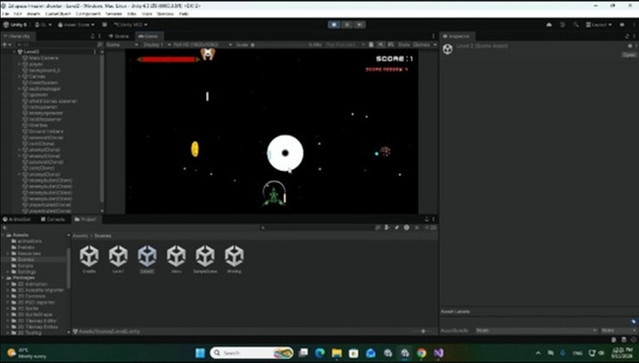The image size is (639, 363).
Task: Stop play mode with the Play button
Action: click(x=334, y=24)
